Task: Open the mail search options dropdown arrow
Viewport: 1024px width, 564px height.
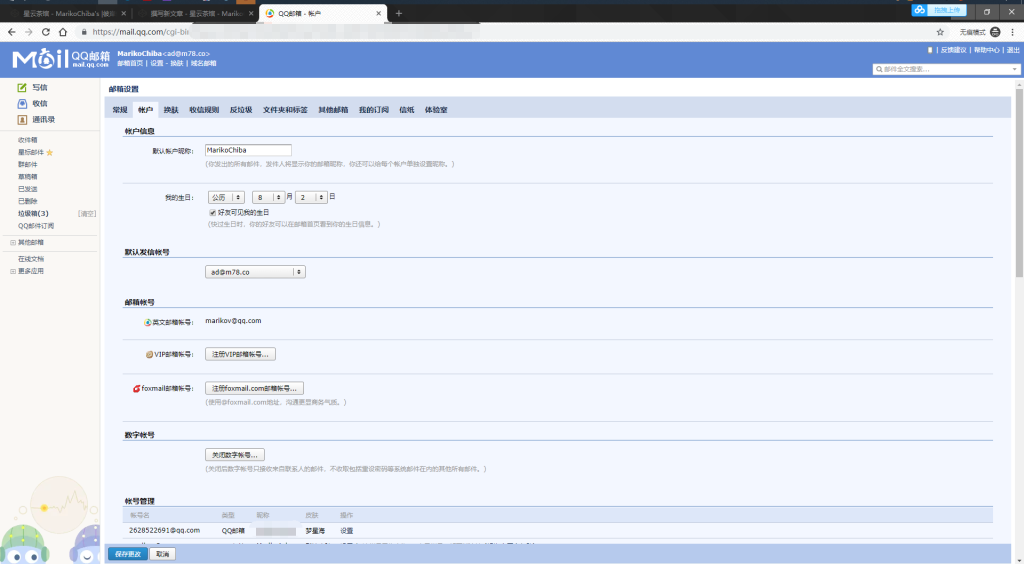Action: pyautogui.click(x=1014, y=69)
